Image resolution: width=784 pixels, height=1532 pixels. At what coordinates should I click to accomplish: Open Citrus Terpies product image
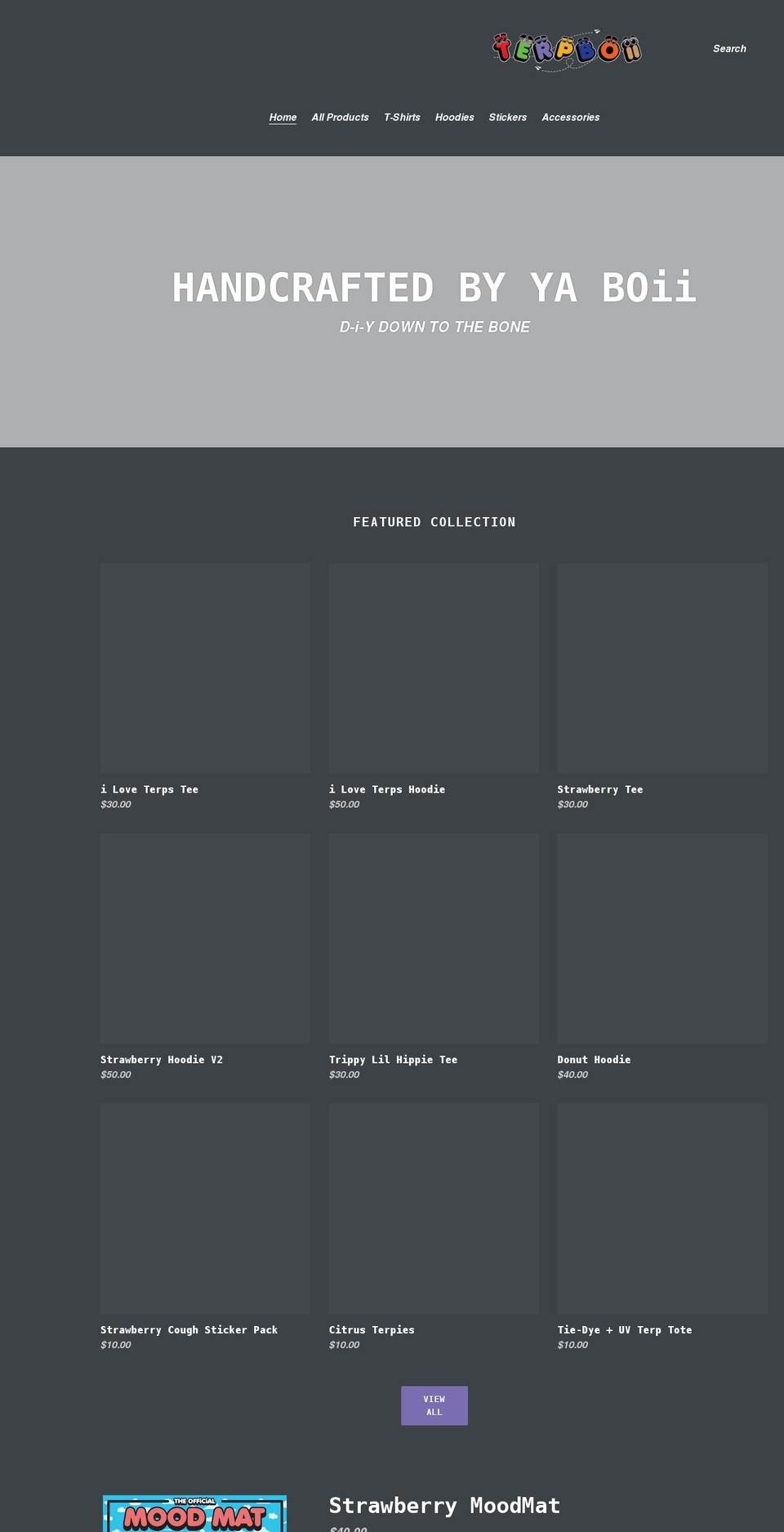tap(434, 1208)
